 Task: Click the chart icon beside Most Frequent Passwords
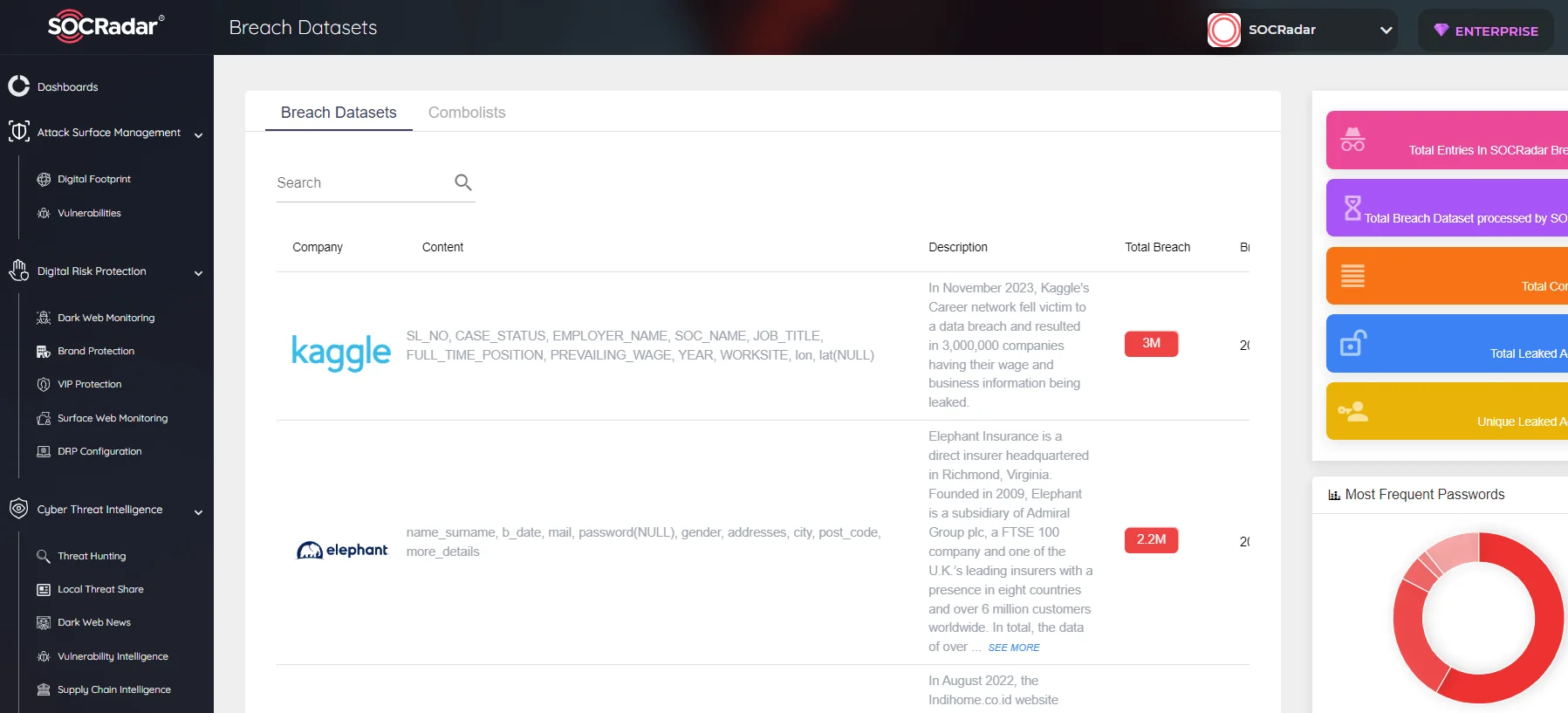(x=1334, y=495)
